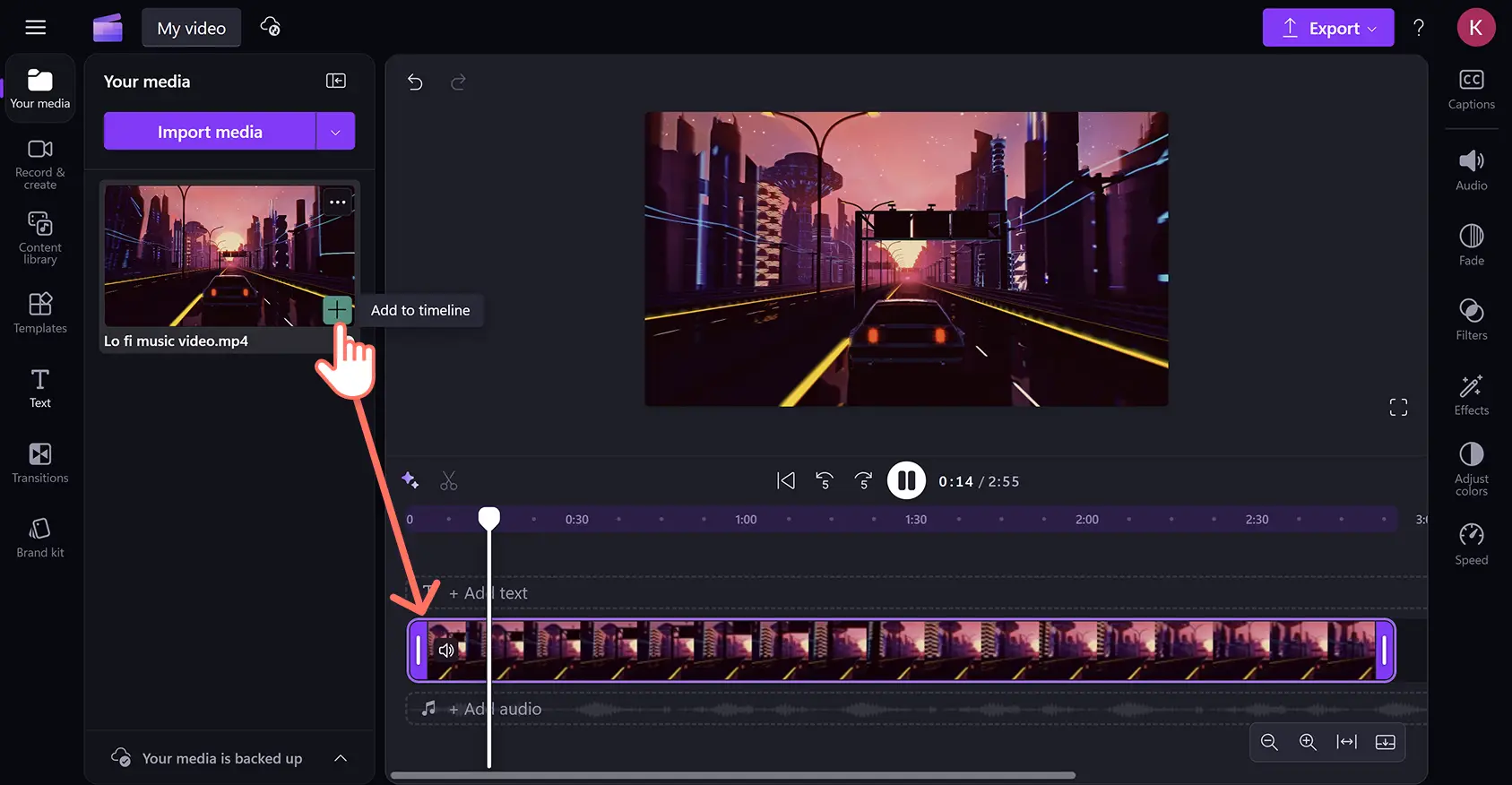Enter fullscreen preview mode
Image resolution: width=1512 pixels, height=785 pixels.
click(1398, 408)
